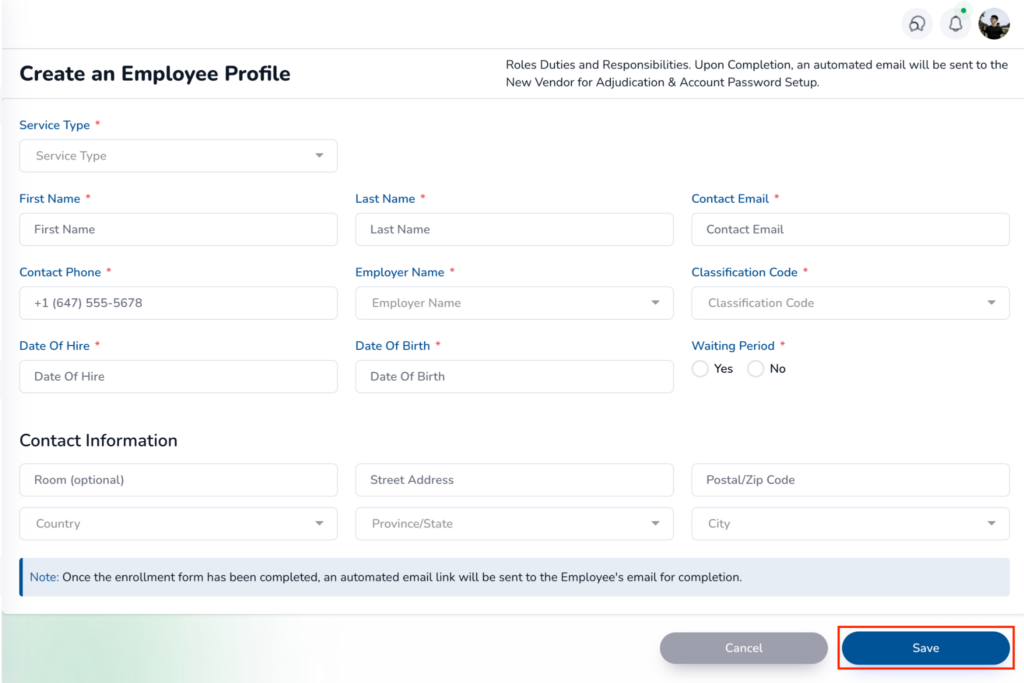Click the Save button
This screenshot has height=683, width=1024.
click(x=925, y=648)
